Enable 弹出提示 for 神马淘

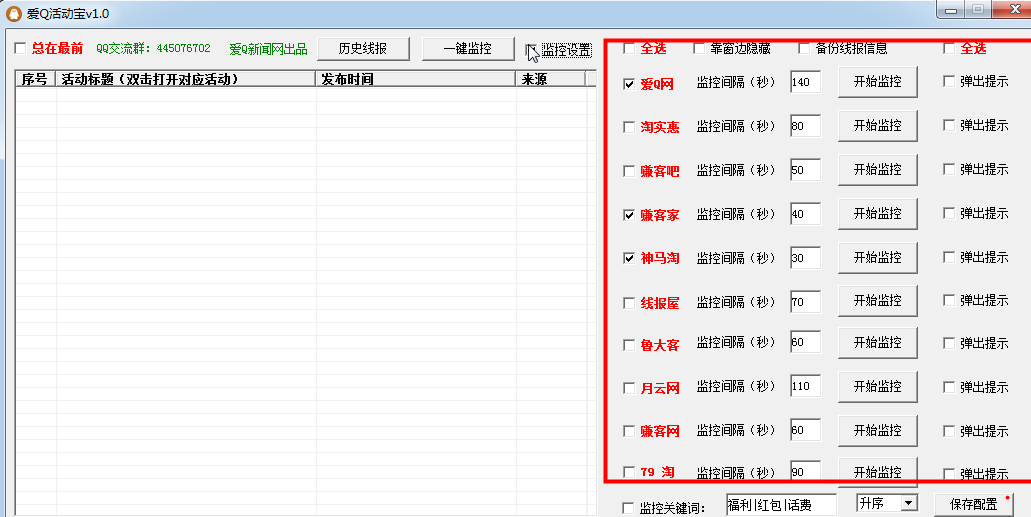949,257
